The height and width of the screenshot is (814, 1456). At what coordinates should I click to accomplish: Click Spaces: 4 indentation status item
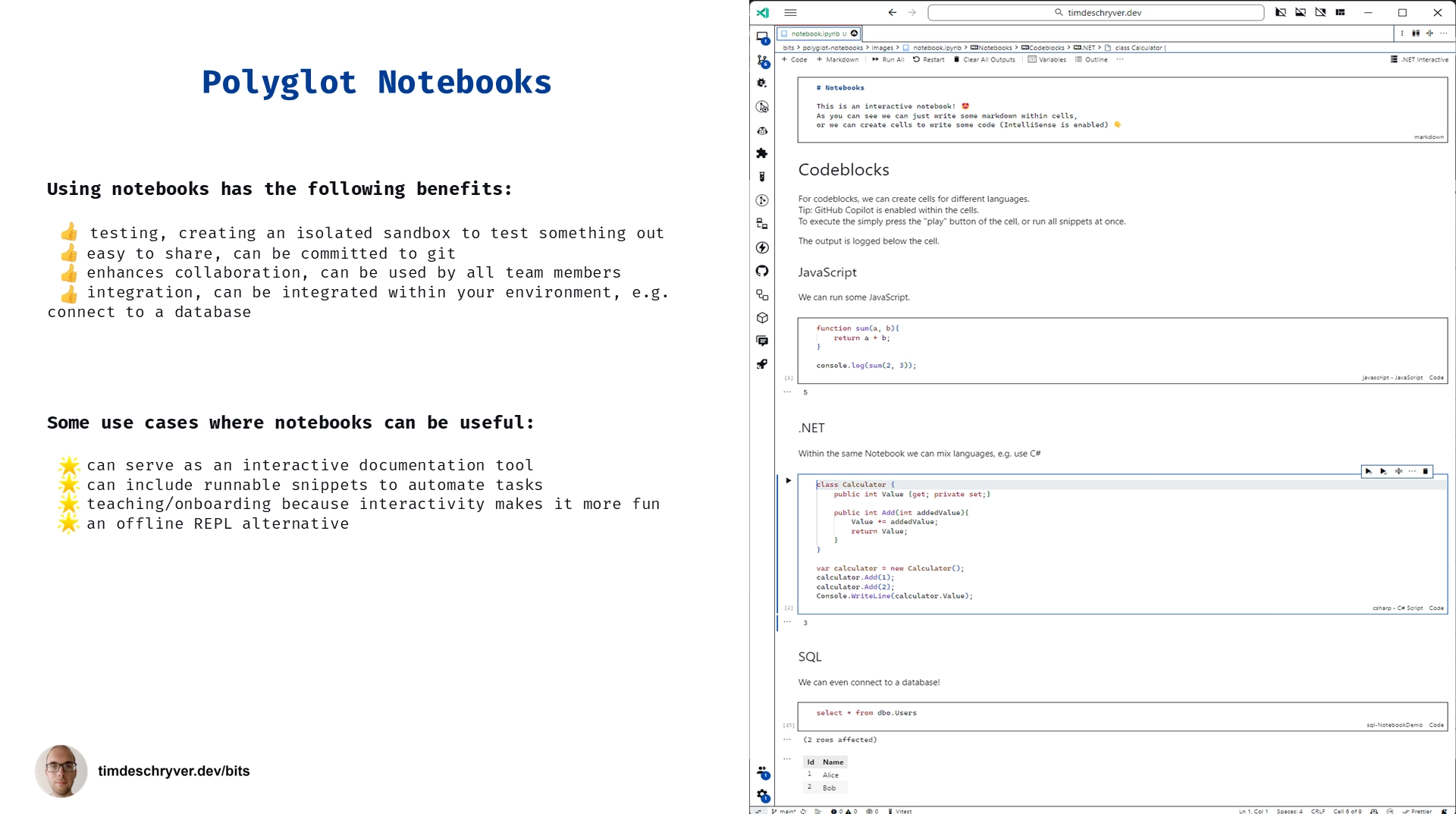1289,811
